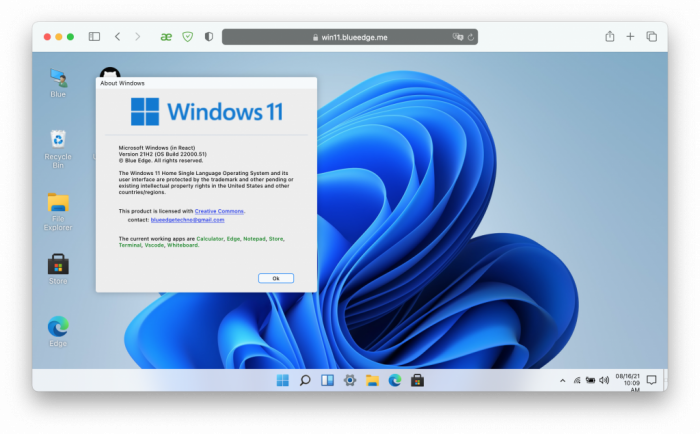Click the green 'Notepad' text in dialog
700x434 pixels.
tap(254, 239)
